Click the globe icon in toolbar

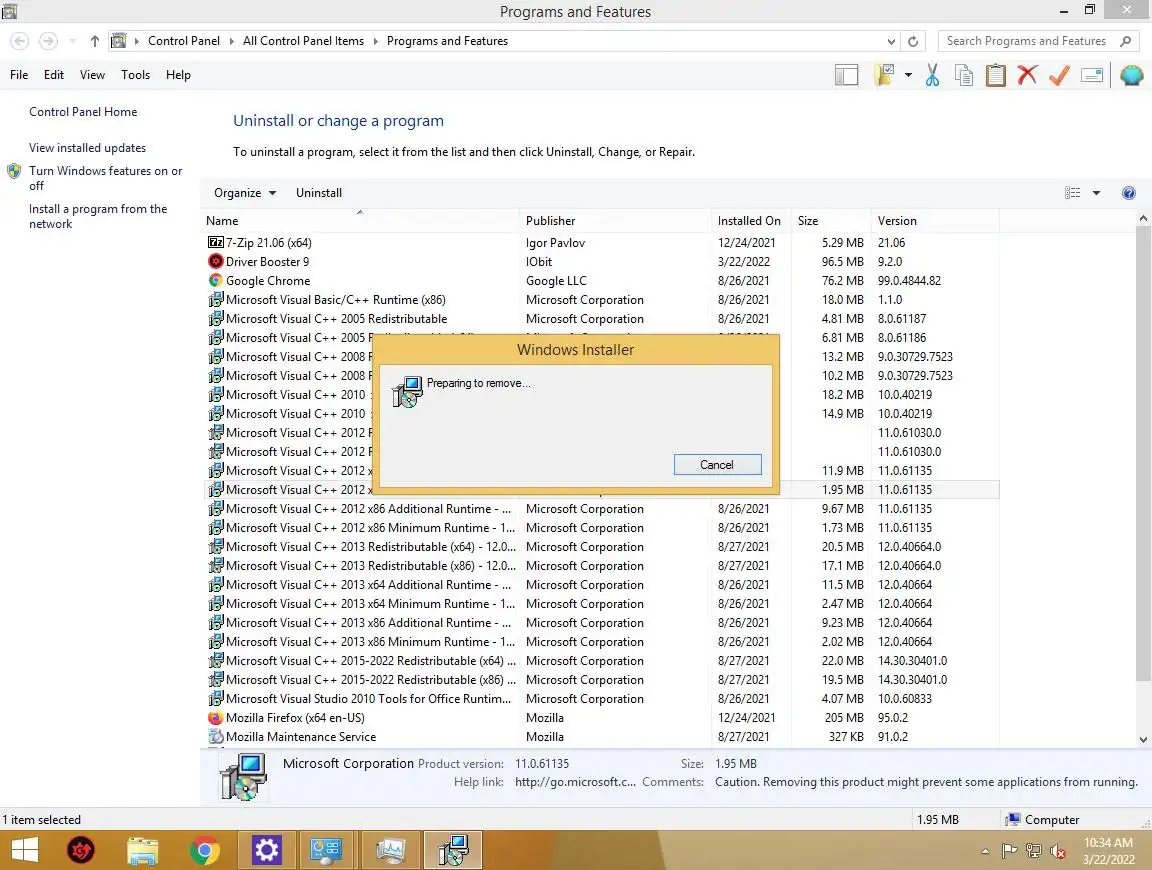point(1131,75)
